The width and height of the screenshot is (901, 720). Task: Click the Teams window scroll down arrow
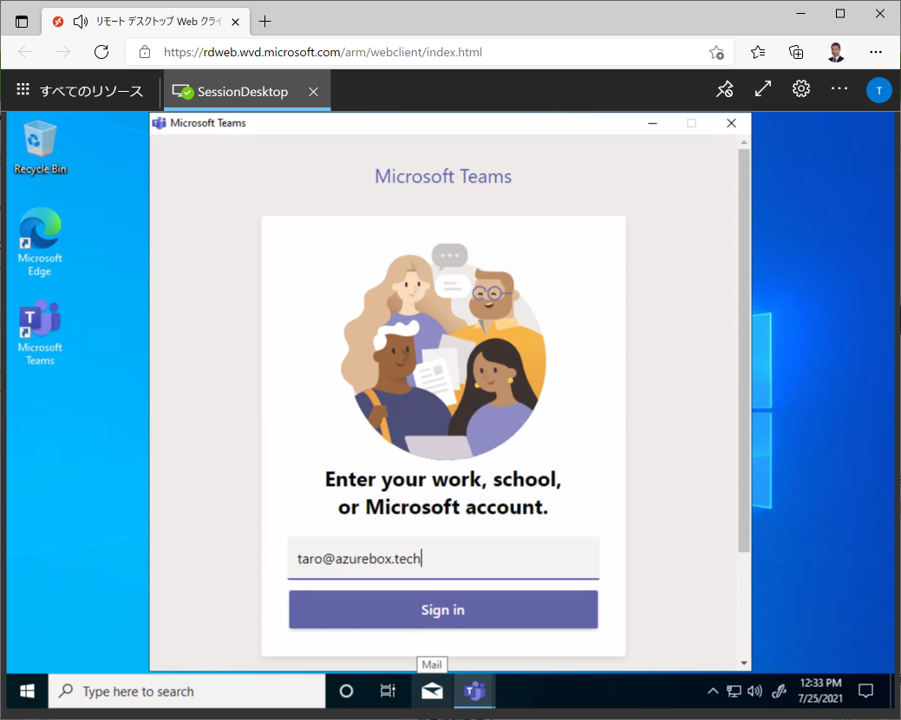744,663
